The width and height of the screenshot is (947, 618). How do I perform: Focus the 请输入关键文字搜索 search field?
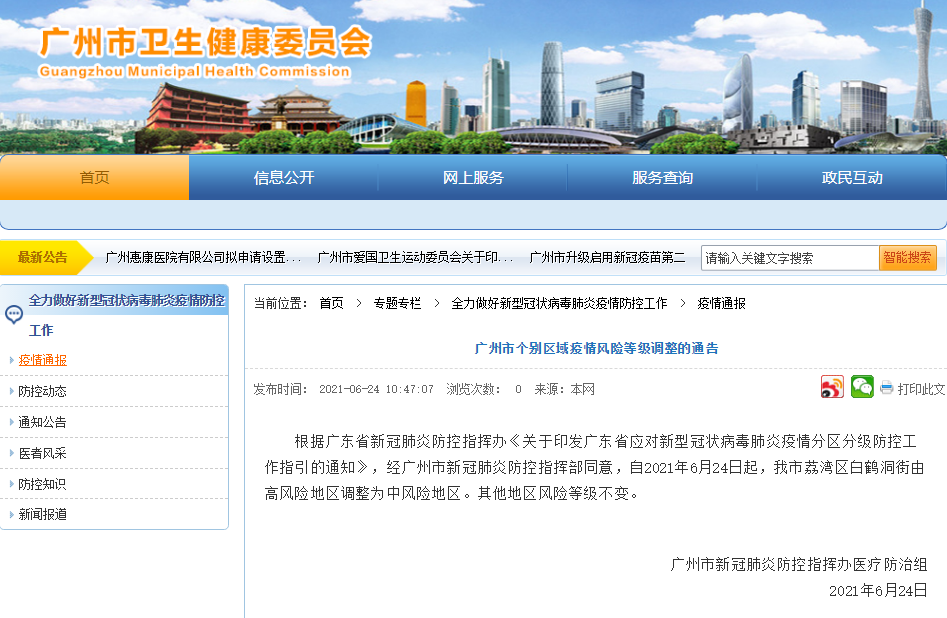(x=790, y=258)
